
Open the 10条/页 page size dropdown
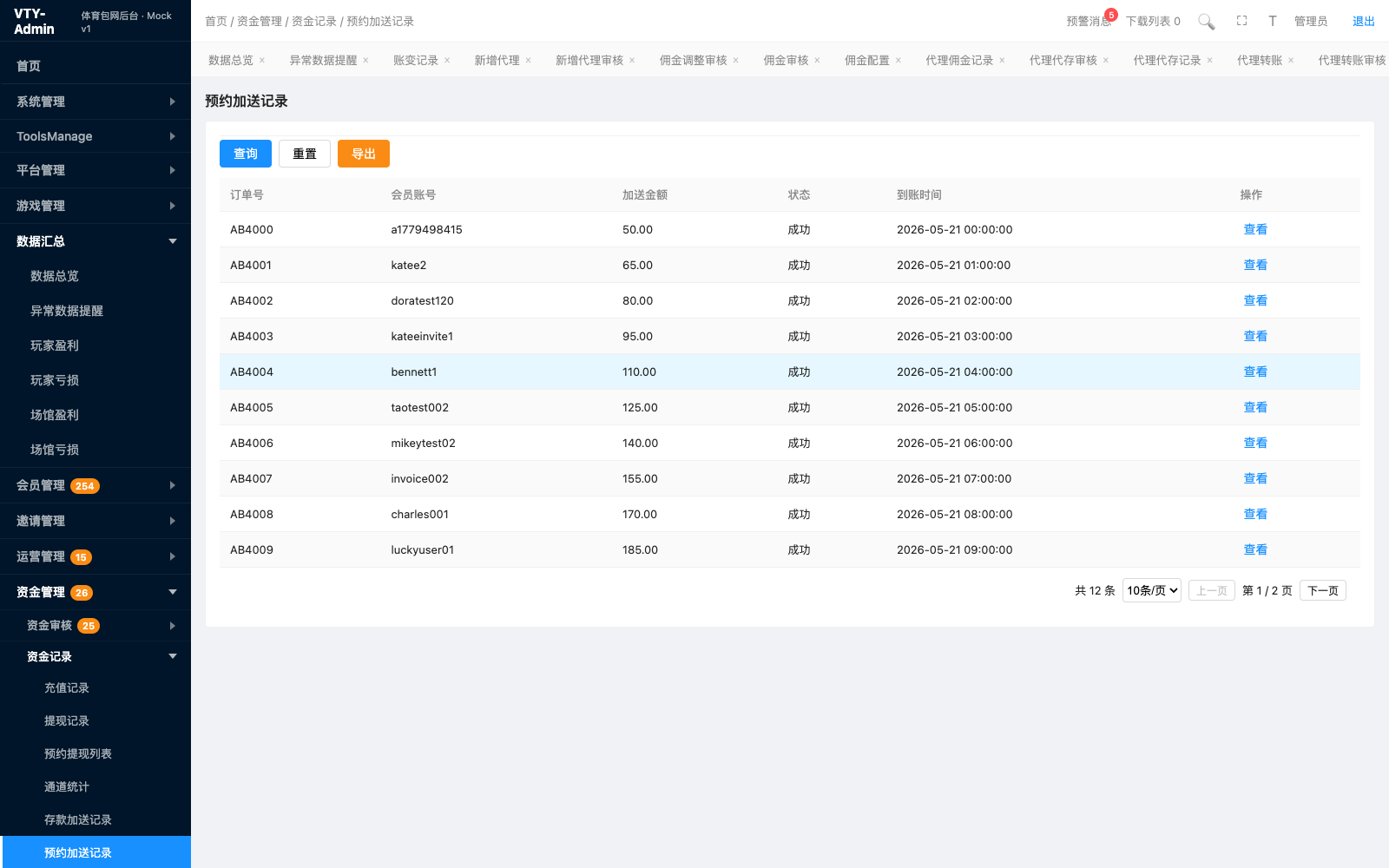pyautogui.click(x=1152, y=590)
